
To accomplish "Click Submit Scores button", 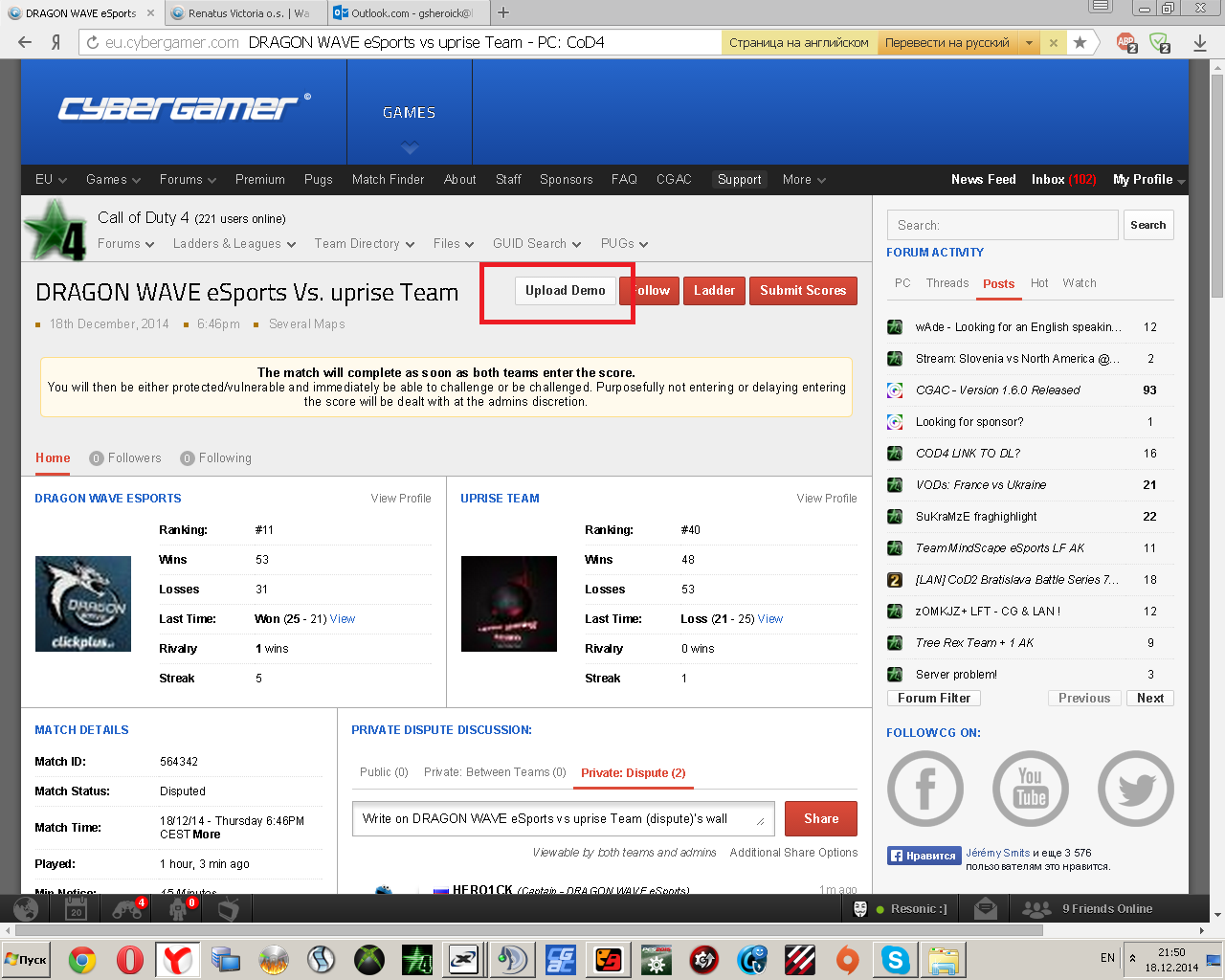I will click(x=803, y=290).
